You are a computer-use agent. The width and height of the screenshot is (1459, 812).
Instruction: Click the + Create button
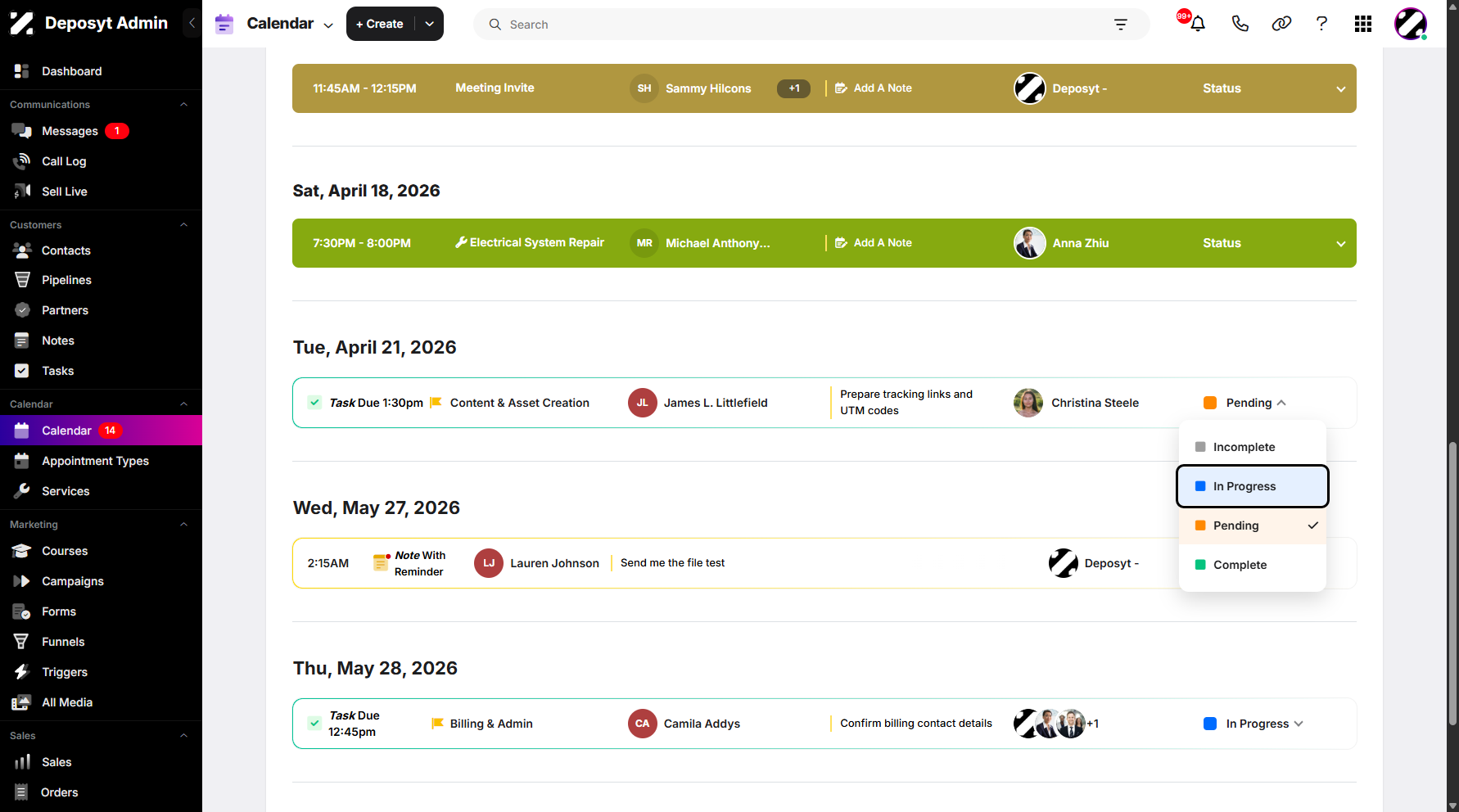tap(381, 24)
